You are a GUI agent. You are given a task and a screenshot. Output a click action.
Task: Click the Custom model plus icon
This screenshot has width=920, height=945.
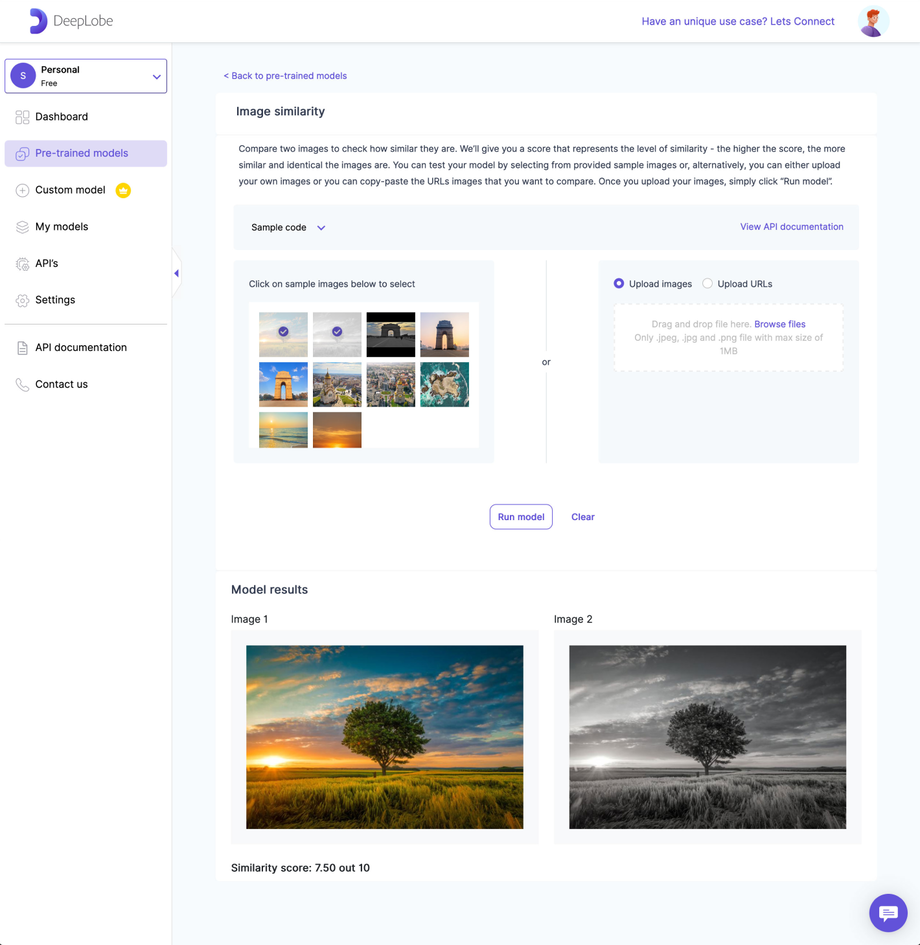pyautogui.click(x=22, y=190)
